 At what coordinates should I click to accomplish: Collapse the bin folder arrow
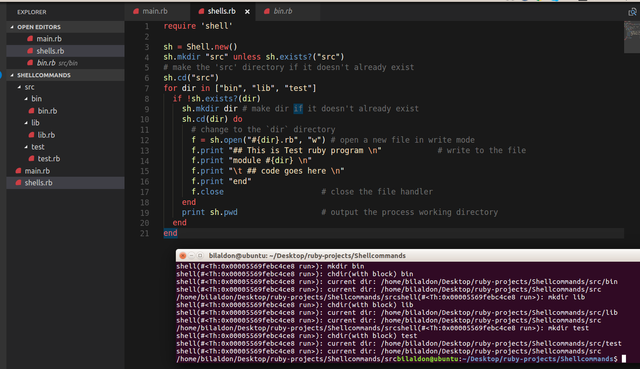(26, 99)
